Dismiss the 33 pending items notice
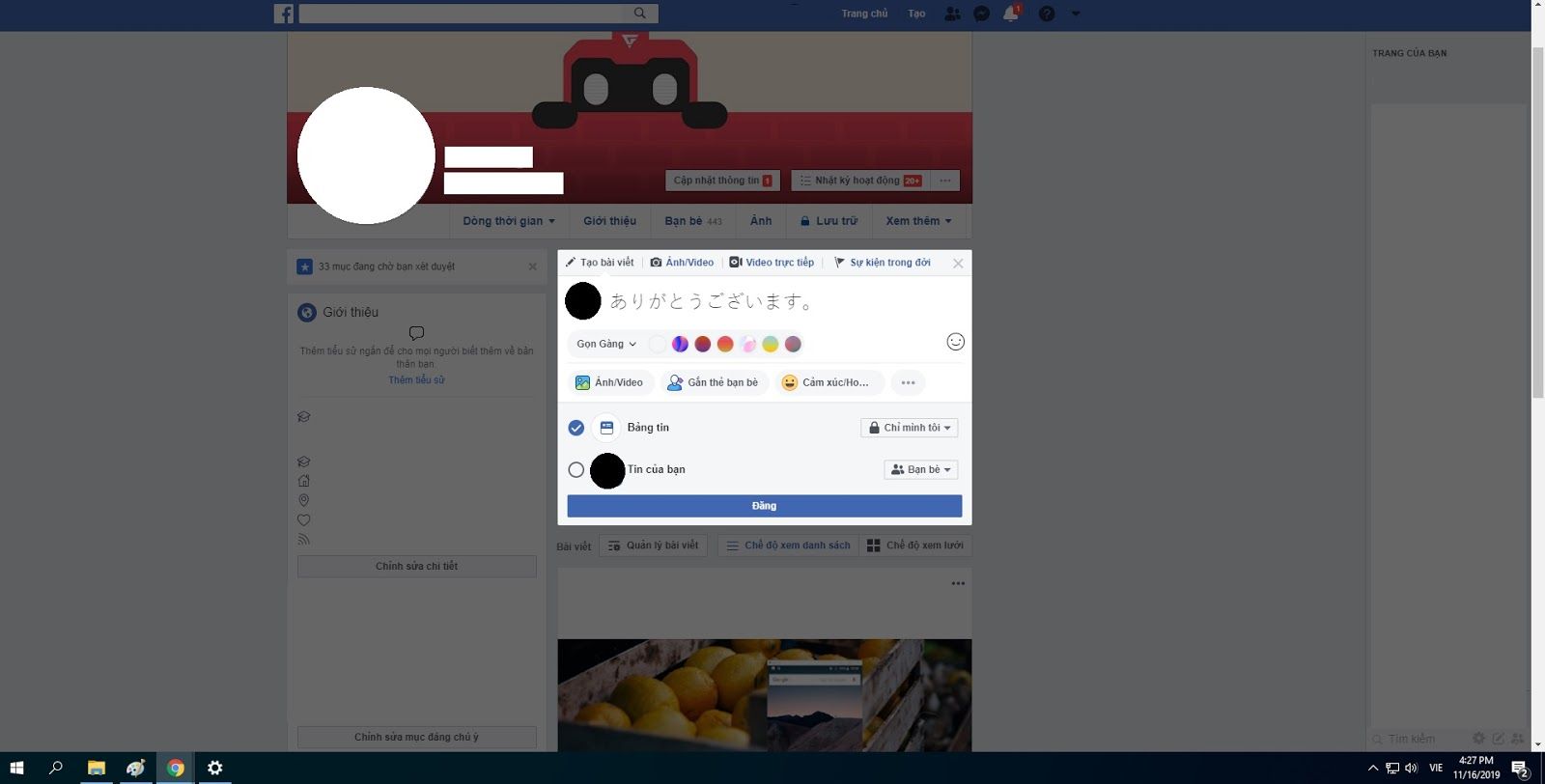Image resolution: width=1545 pixels, height=784 pixels. pos(532,266)
